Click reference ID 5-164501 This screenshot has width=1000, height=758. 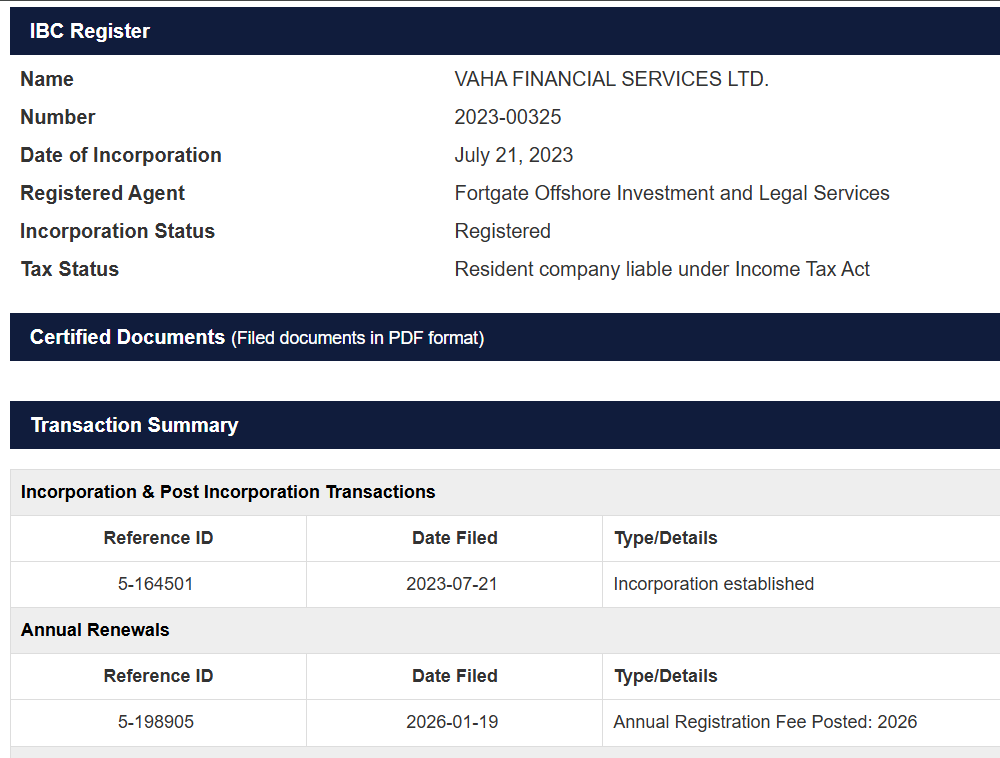(158, 584)
